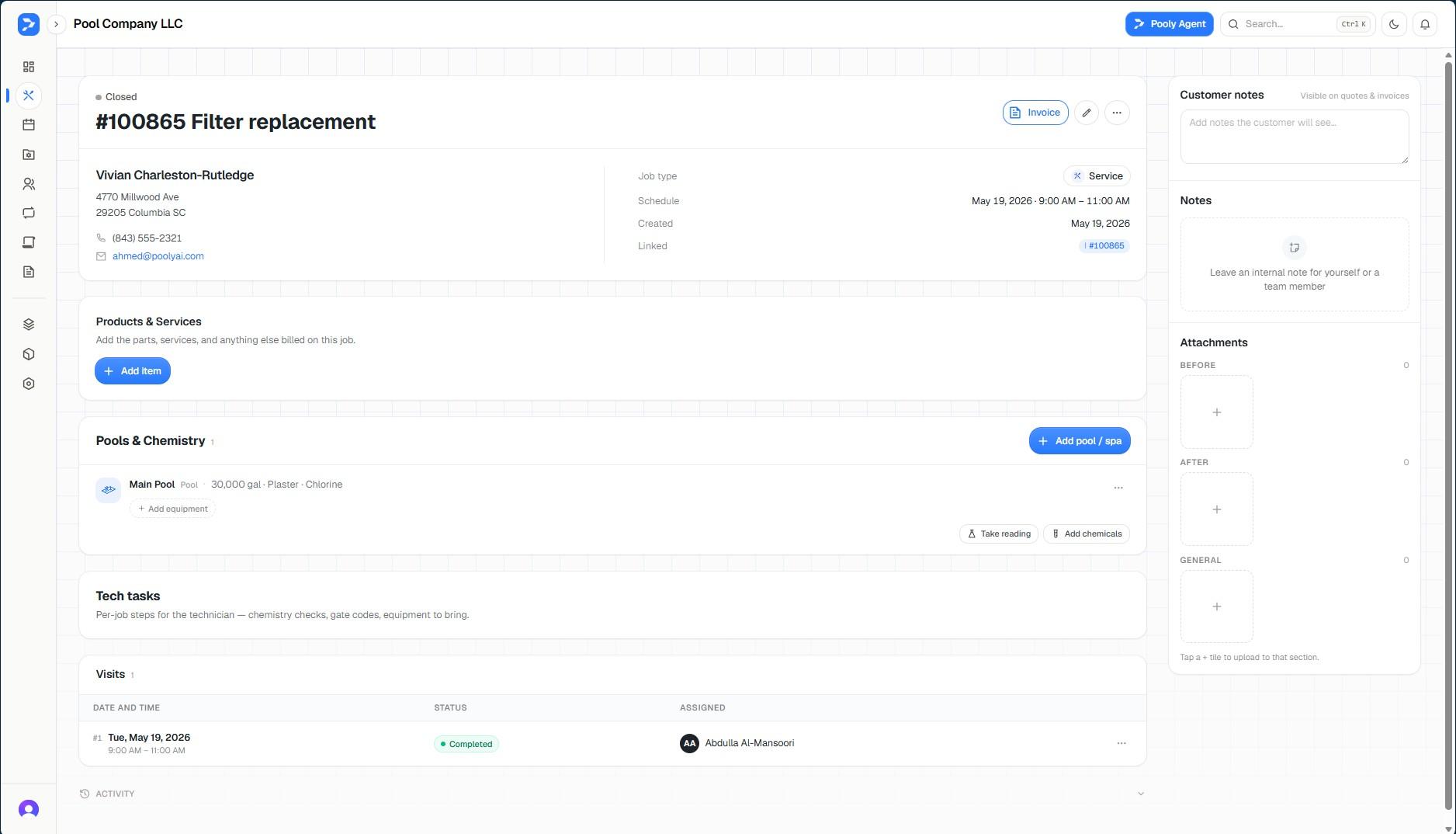Toggle dark mode moon icon
Viewport: 1456px width, 834px height.
[x=1394, y=24]
